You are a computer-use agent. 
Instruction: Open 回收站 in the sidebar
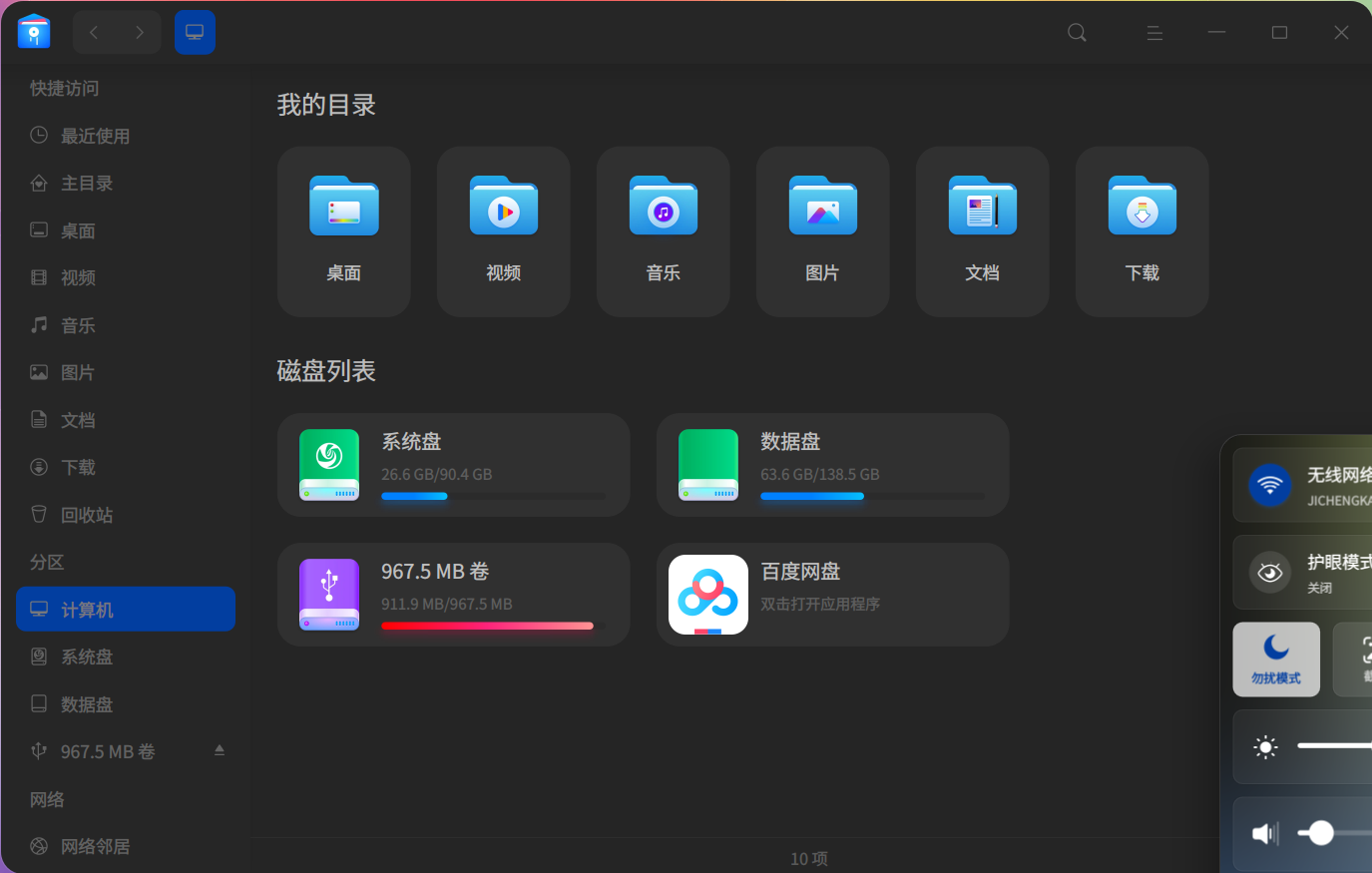pyautogui.click(x=126, y=515)
